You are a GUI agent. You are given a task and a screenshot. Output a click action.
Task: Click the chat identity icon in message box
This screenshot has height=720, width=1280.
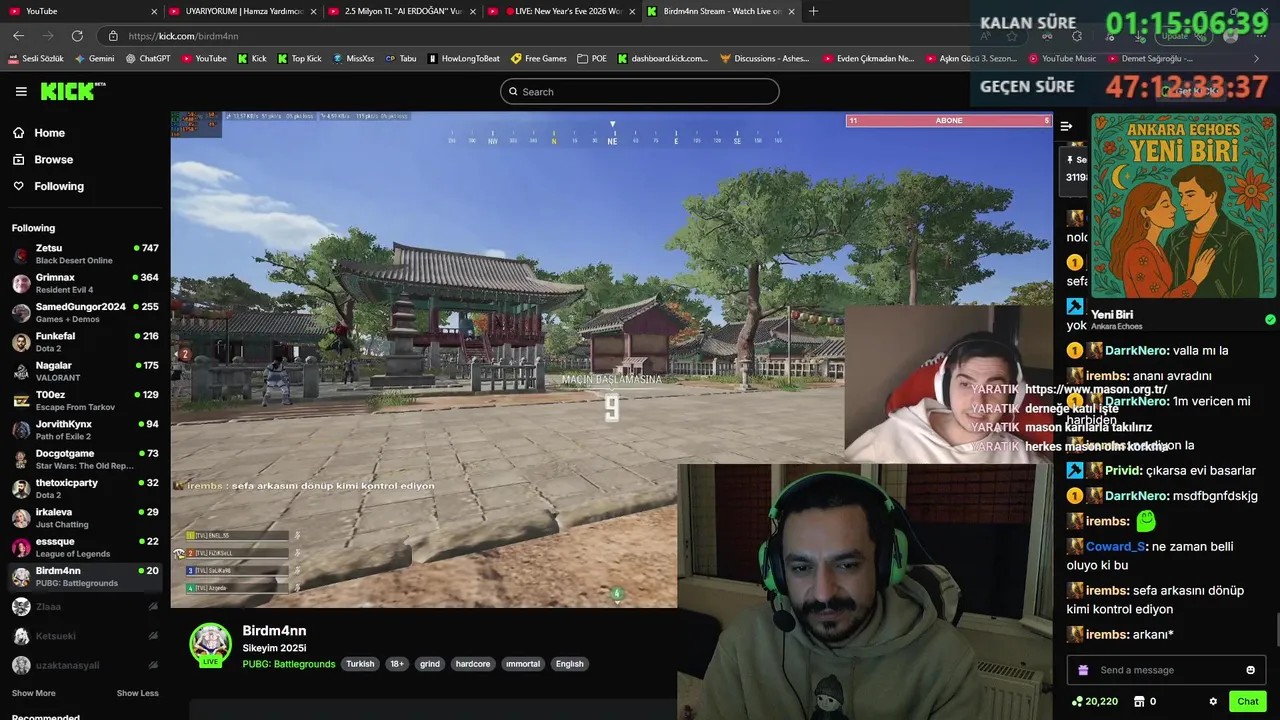click(1083, 670)
